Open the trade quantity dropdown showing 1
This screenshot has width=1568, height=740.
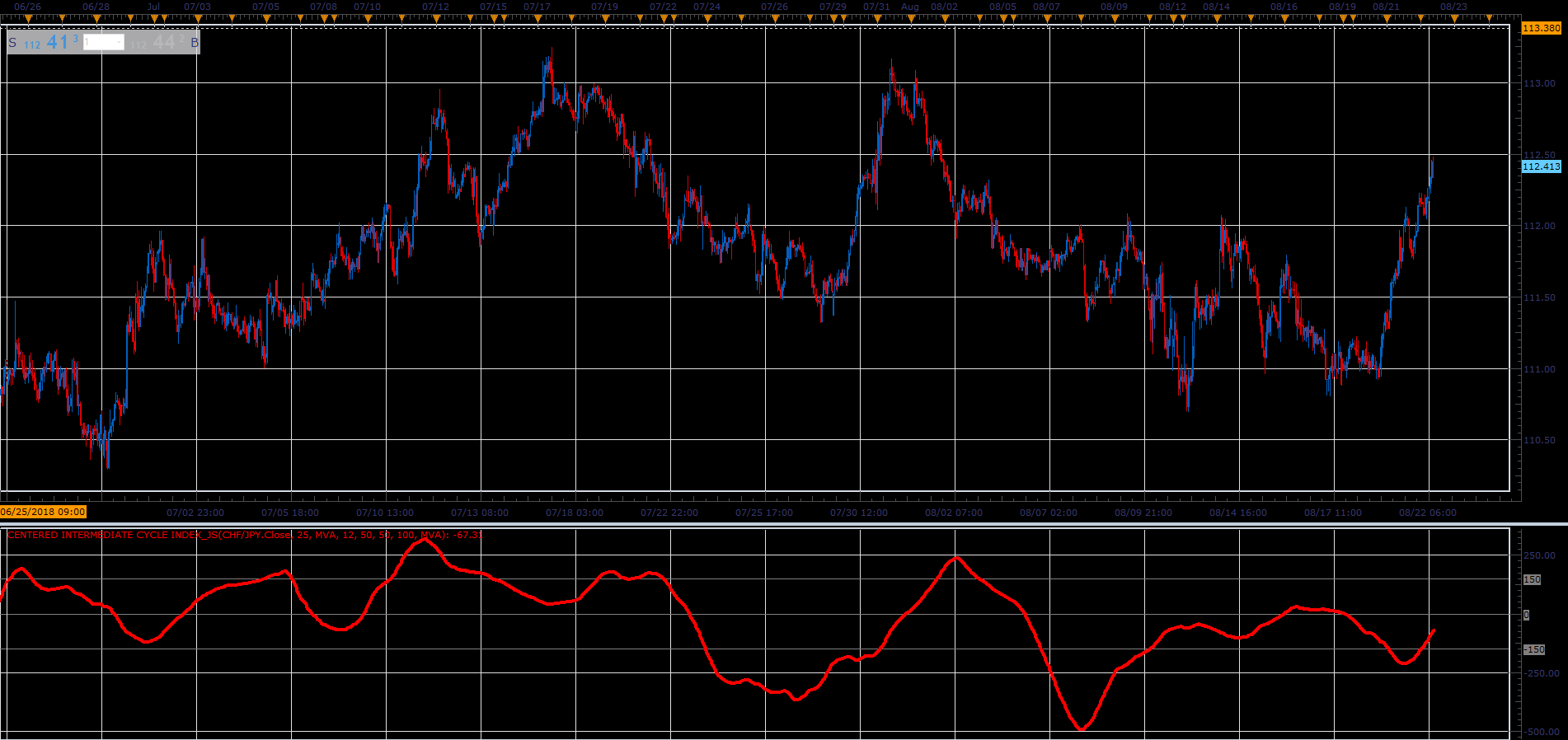coord(103,42)
